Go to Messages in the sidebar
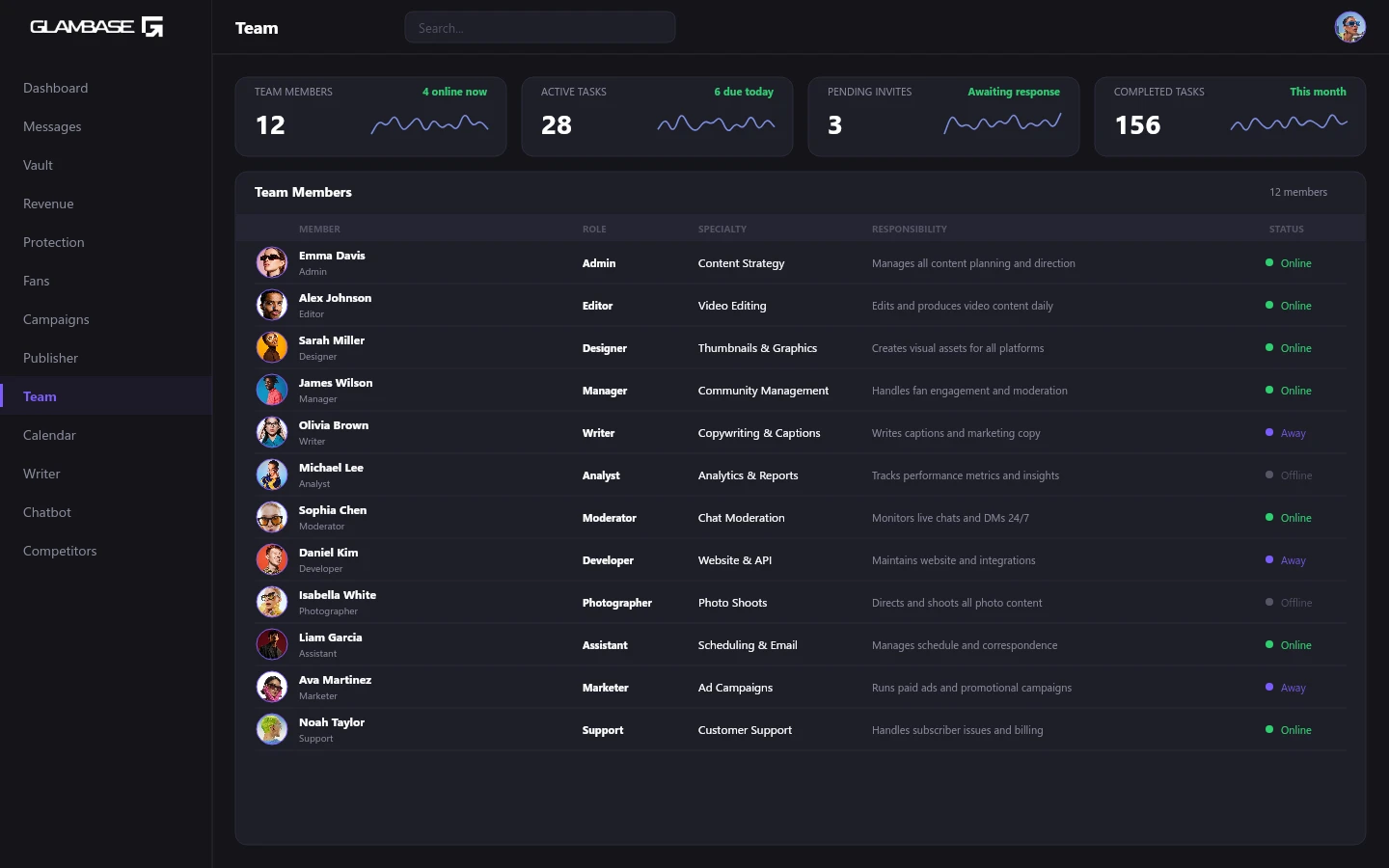Image resolution: width=1389 pixels, height=868 pixels. 52,126
